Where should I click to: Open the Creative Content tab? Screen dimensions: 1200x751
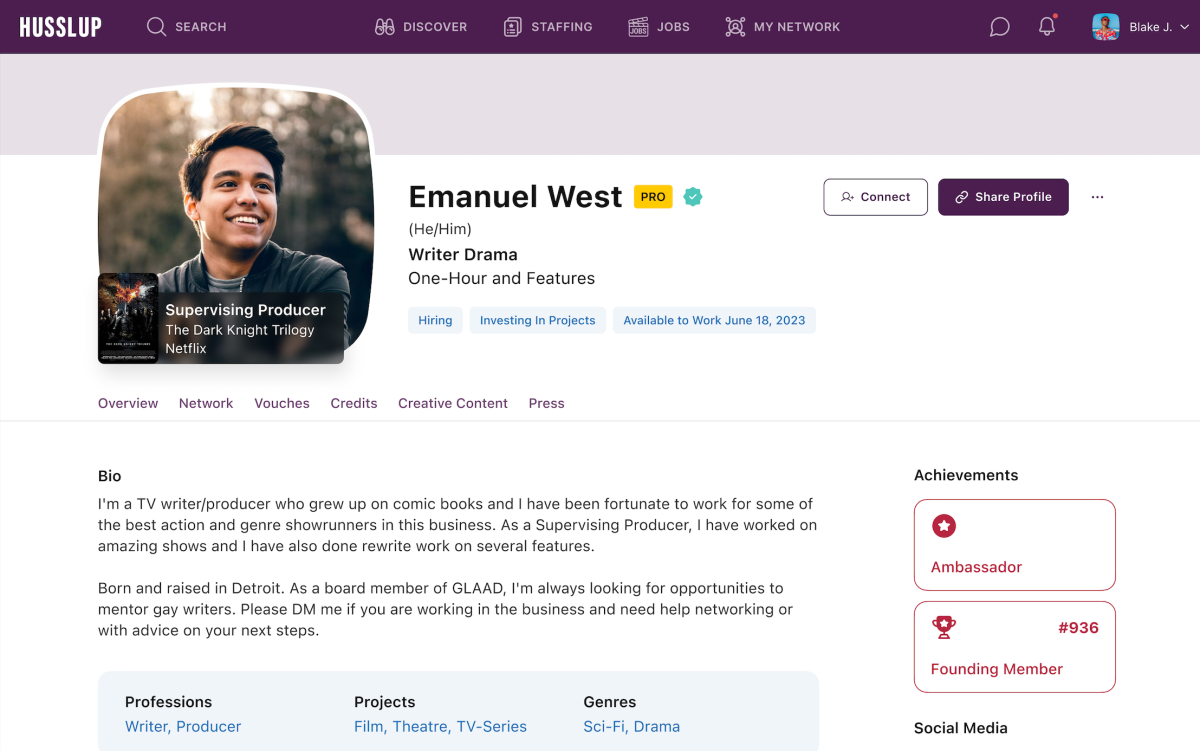[452, 403]
